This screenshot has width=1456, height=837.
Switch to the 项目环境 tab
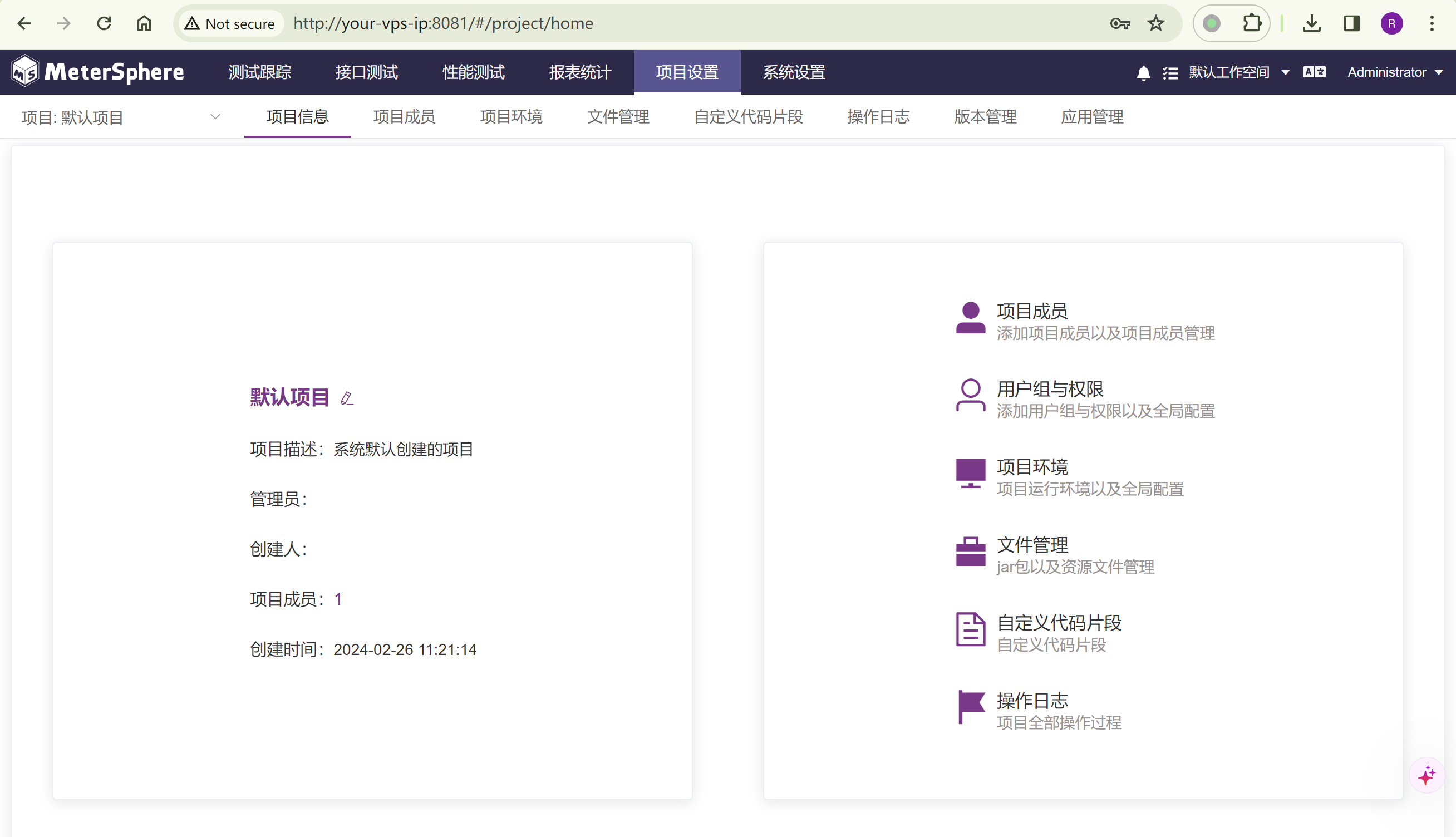click(511, 117)
